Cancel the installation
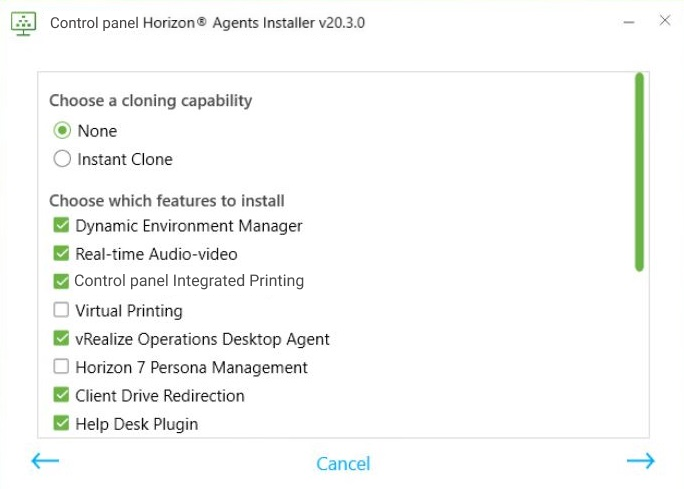Screen dimensions: 684x489 point(343,464)
